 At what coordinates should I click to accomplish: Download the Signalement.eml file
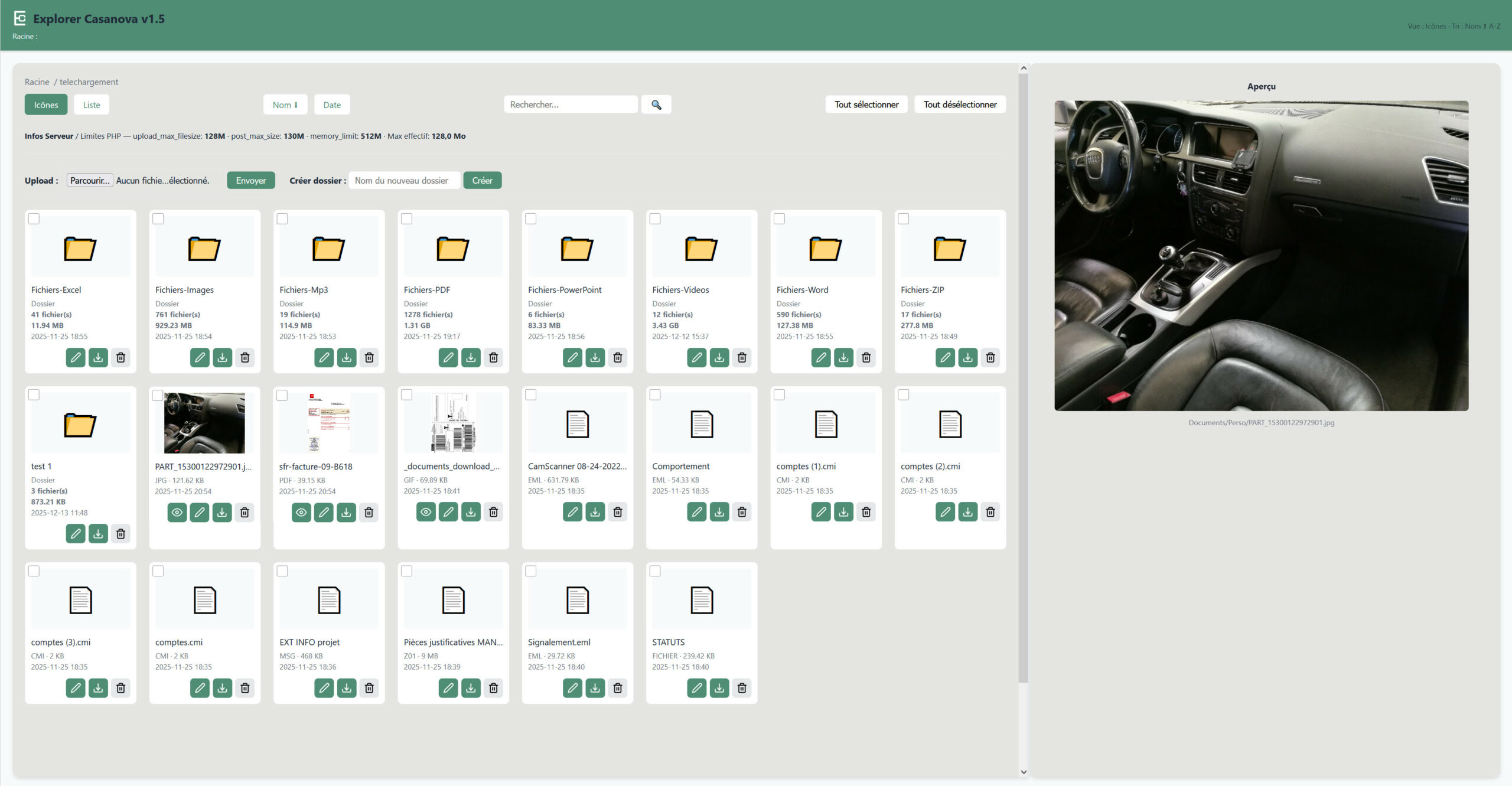tap(595, 687)
